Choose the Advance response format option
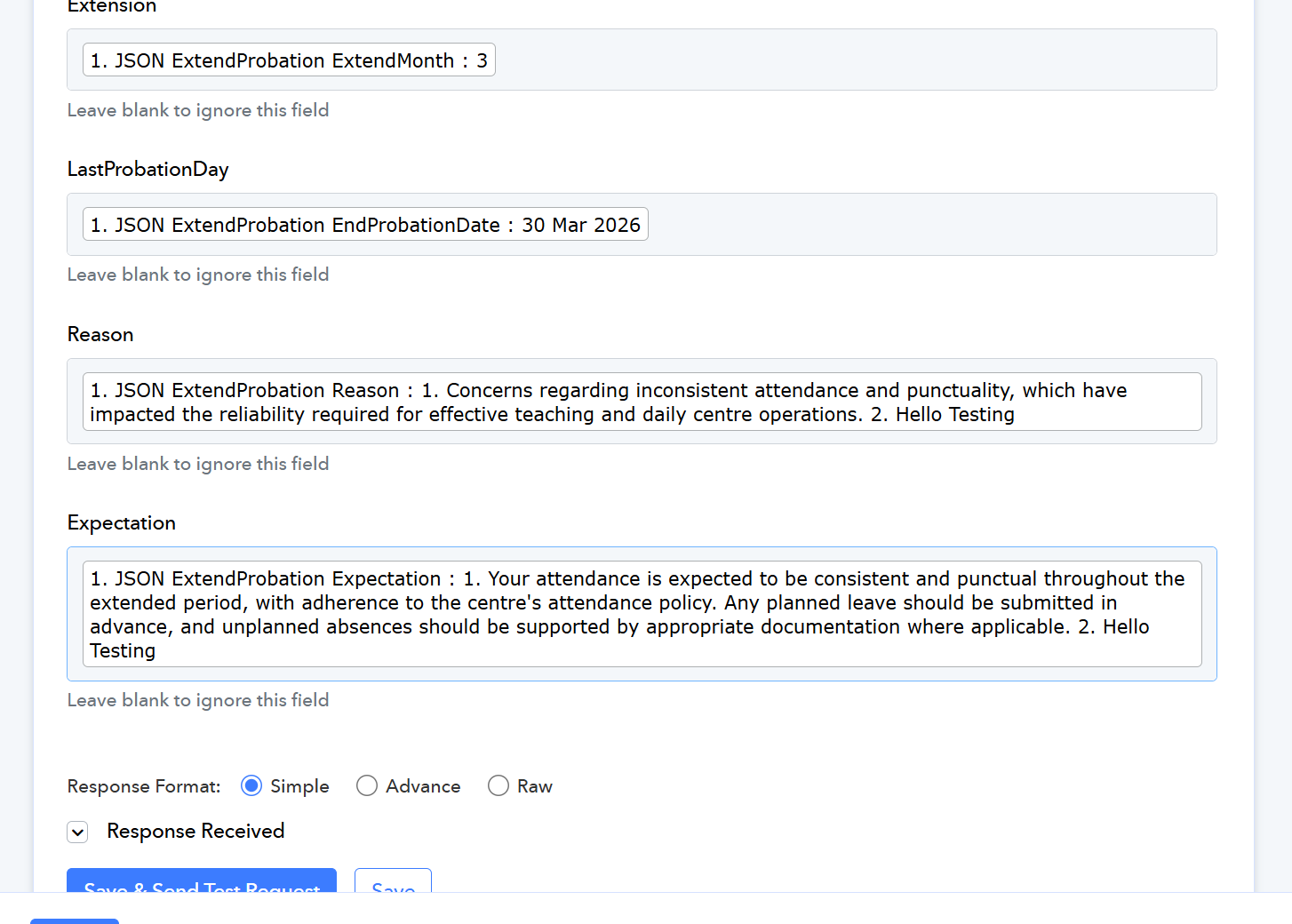Screen dimensions: 1292x924 pos(367,786)
